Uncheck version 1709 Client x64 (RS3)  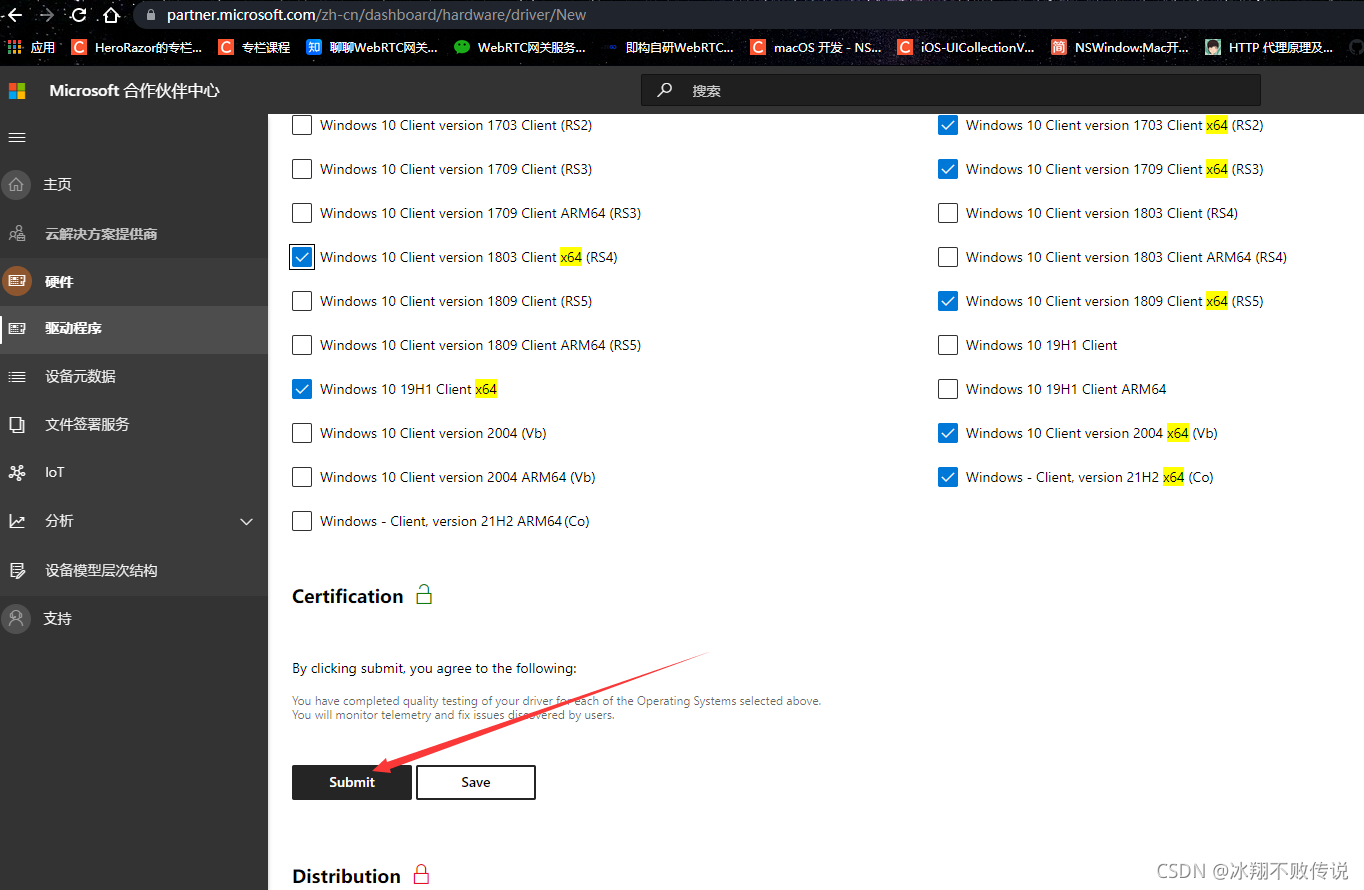pyautogui.click(x=948, y=169)
